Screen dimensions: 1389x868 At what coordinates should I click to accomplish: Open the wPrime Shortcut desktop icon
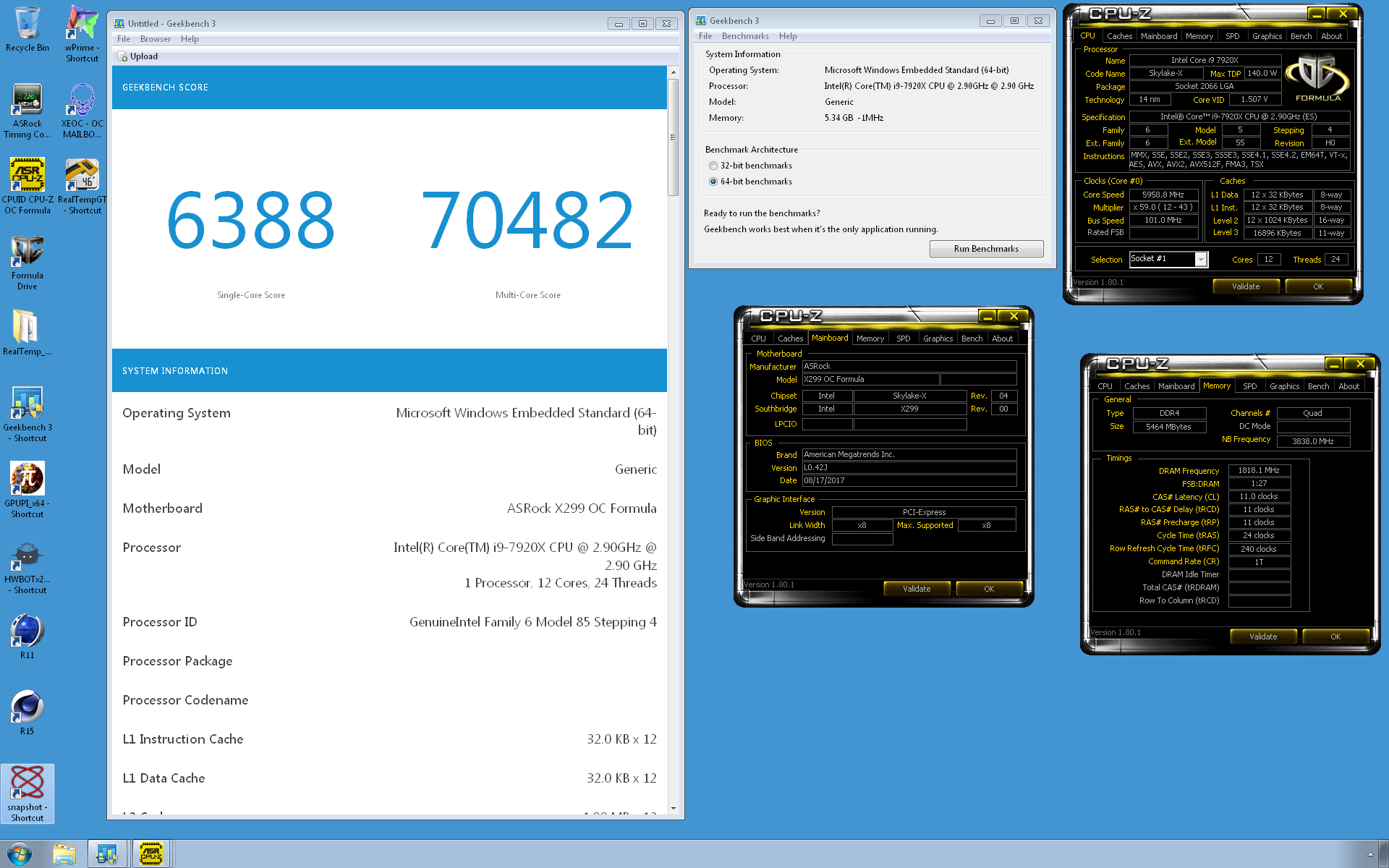(82, 34)
